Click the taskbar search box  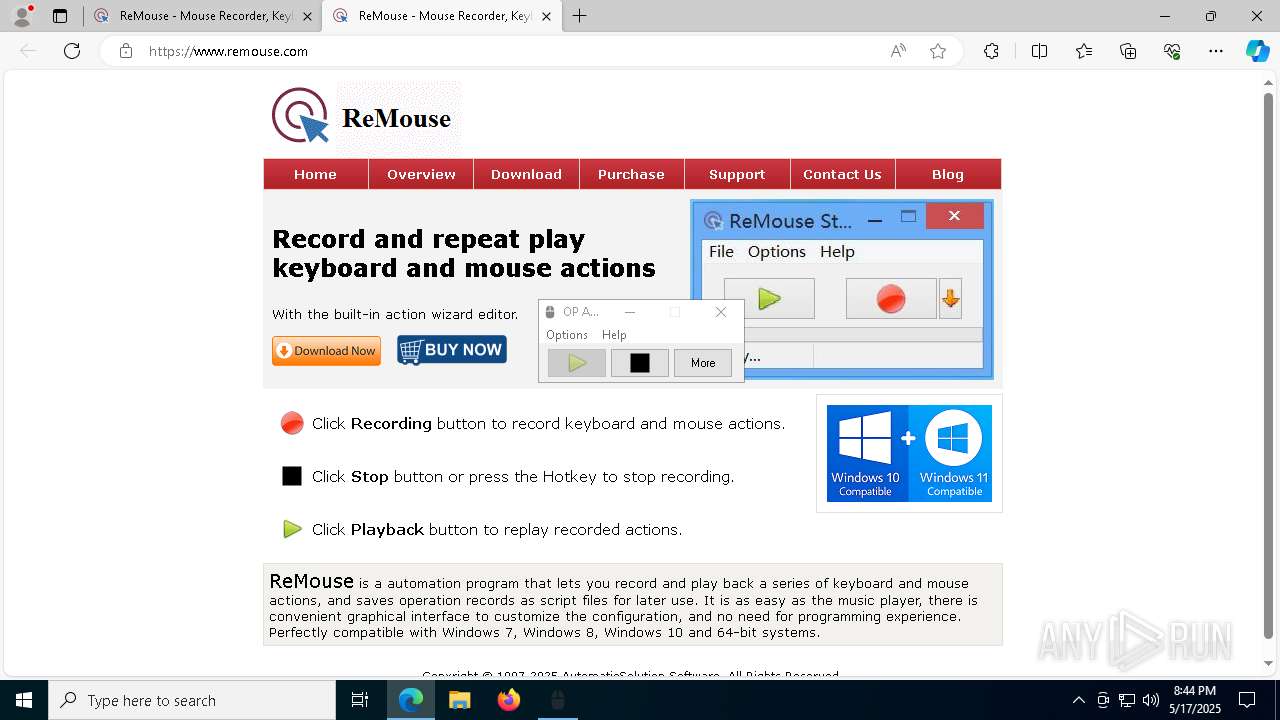coord(192,700)
